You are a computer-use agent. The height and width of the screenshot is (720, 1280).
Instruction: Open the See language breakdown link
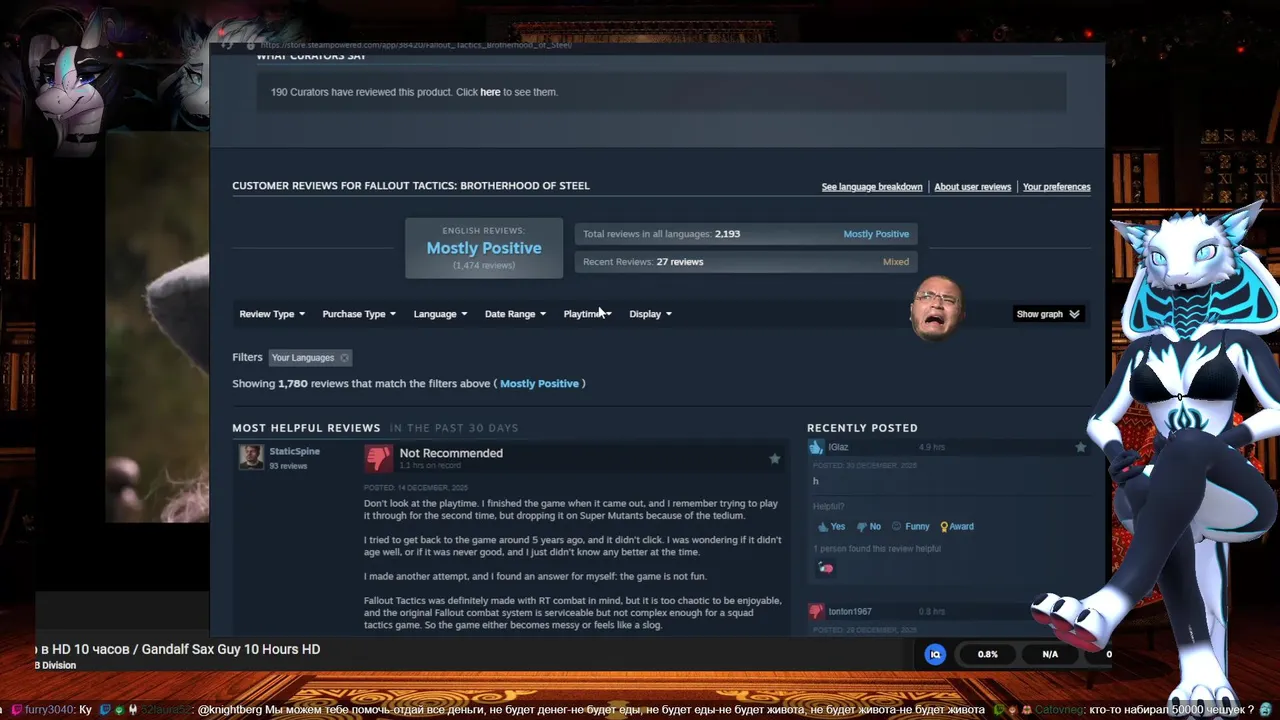(x=872, y=187)
